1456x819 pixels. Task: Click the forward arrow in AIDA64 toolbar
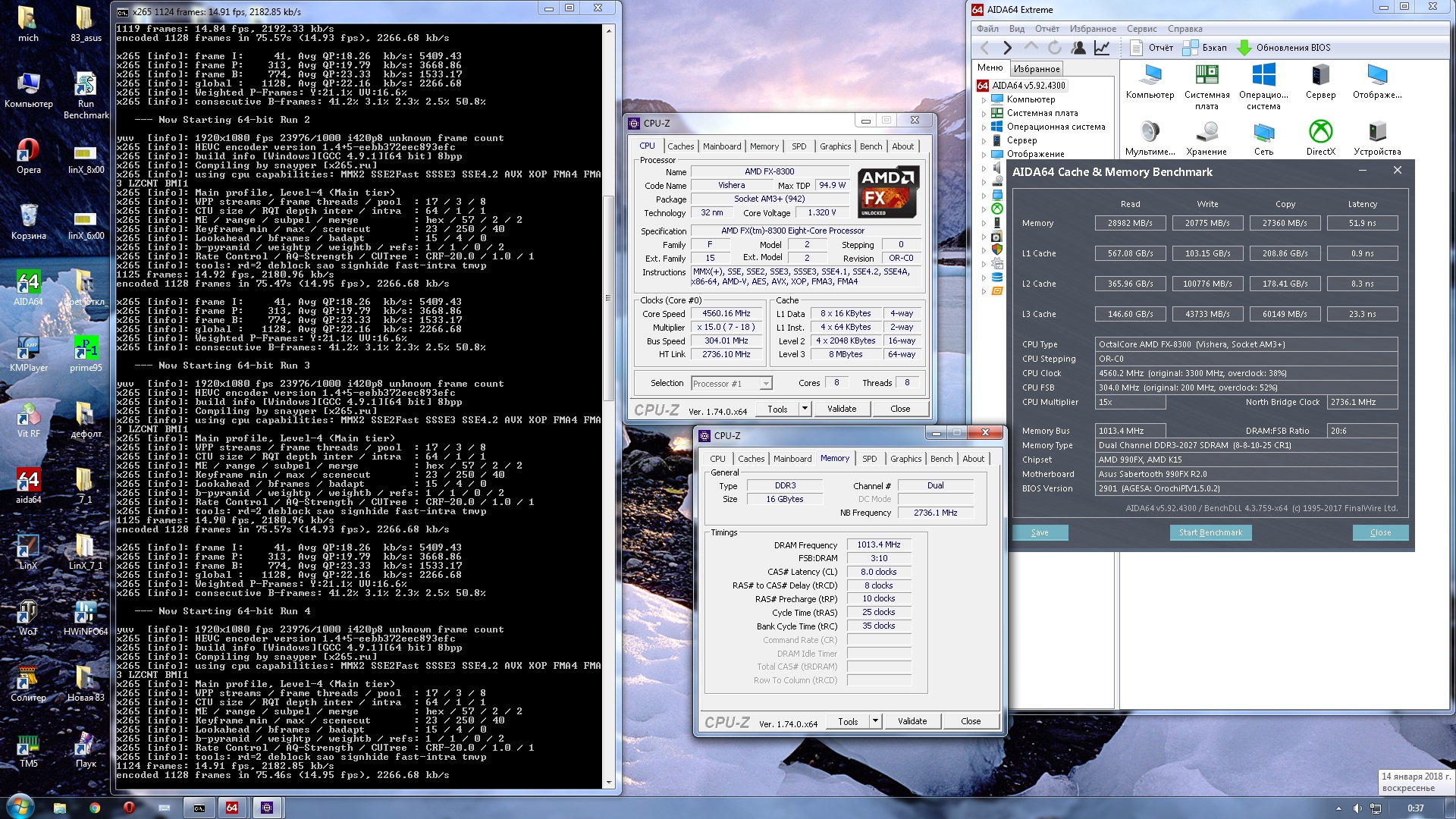(1007, 48)
